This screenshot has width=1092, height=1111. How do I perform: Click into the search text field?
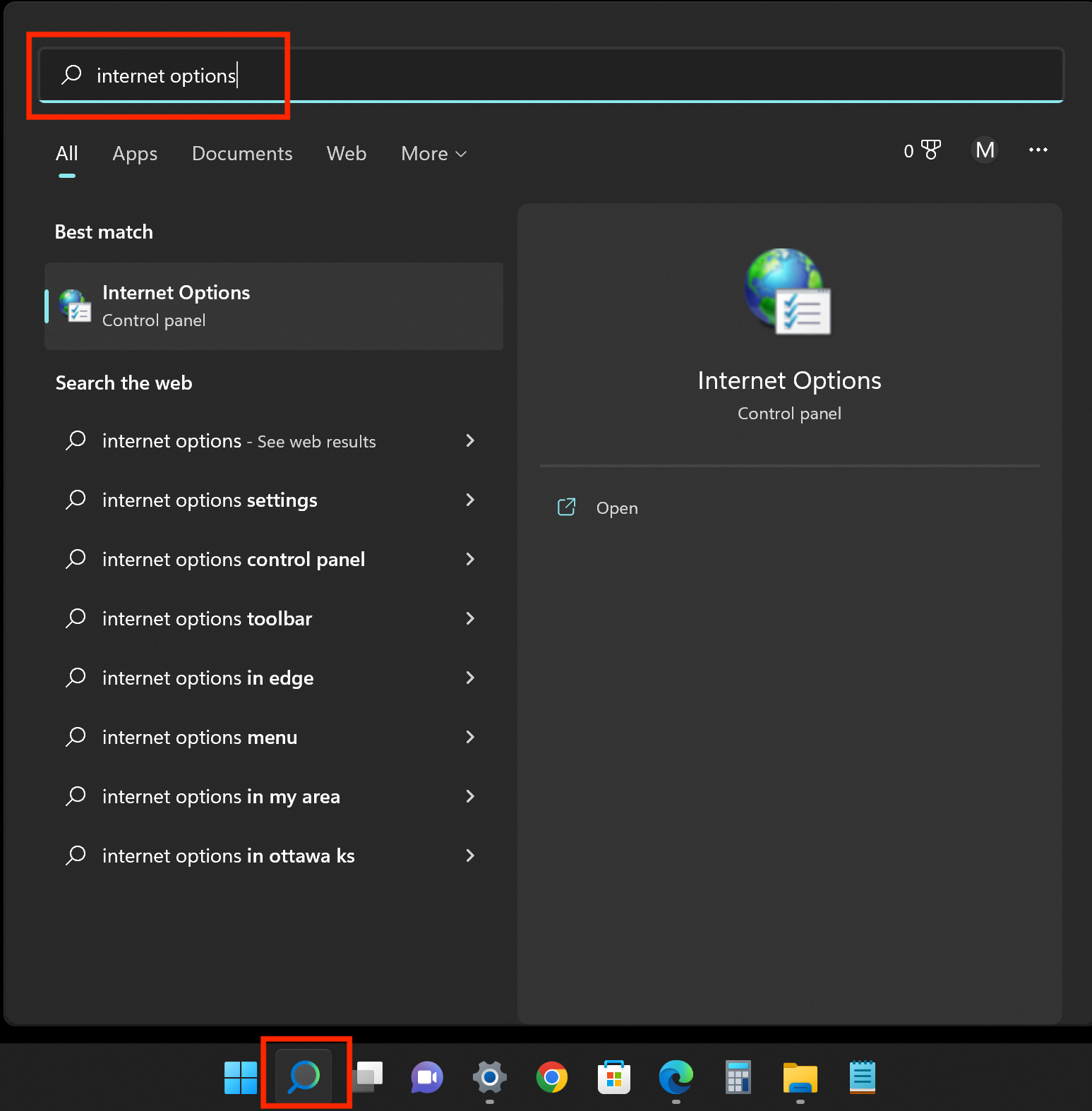click(x=551, y=75)
